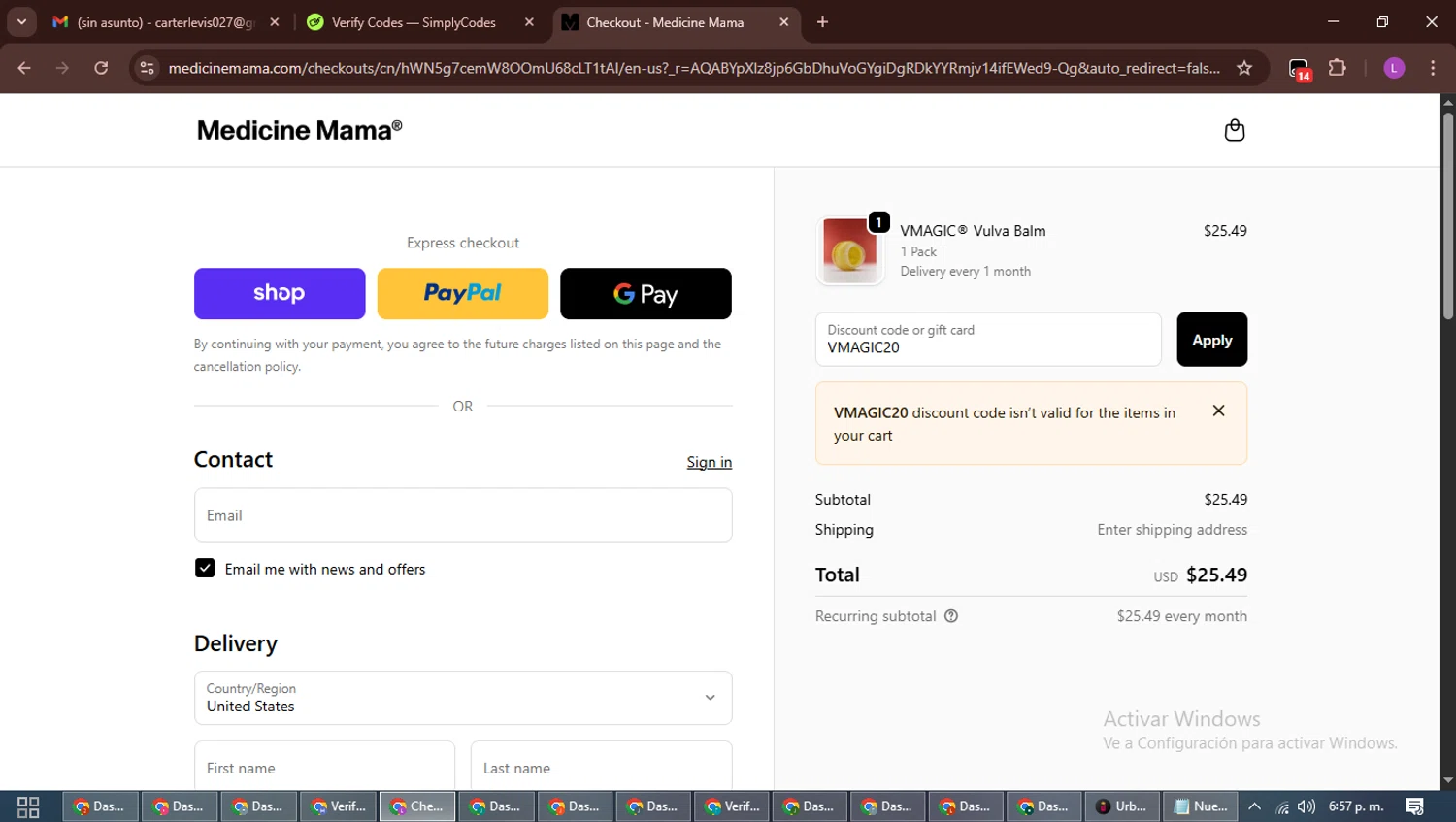Screen dimensions: 1456x822
Task: Click the browser forward arrow
Action: click(x=62, y=68)
